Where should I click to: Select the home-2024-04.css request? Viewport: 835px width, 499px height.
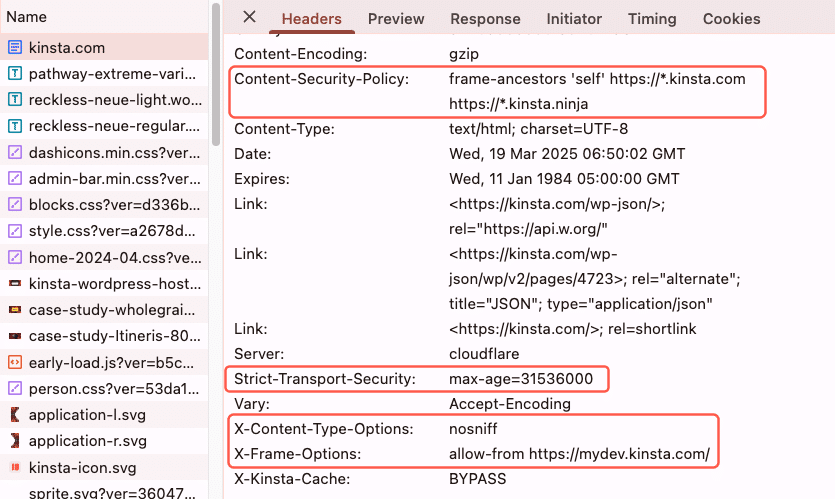pyautogui.click(x=104, y=257)
